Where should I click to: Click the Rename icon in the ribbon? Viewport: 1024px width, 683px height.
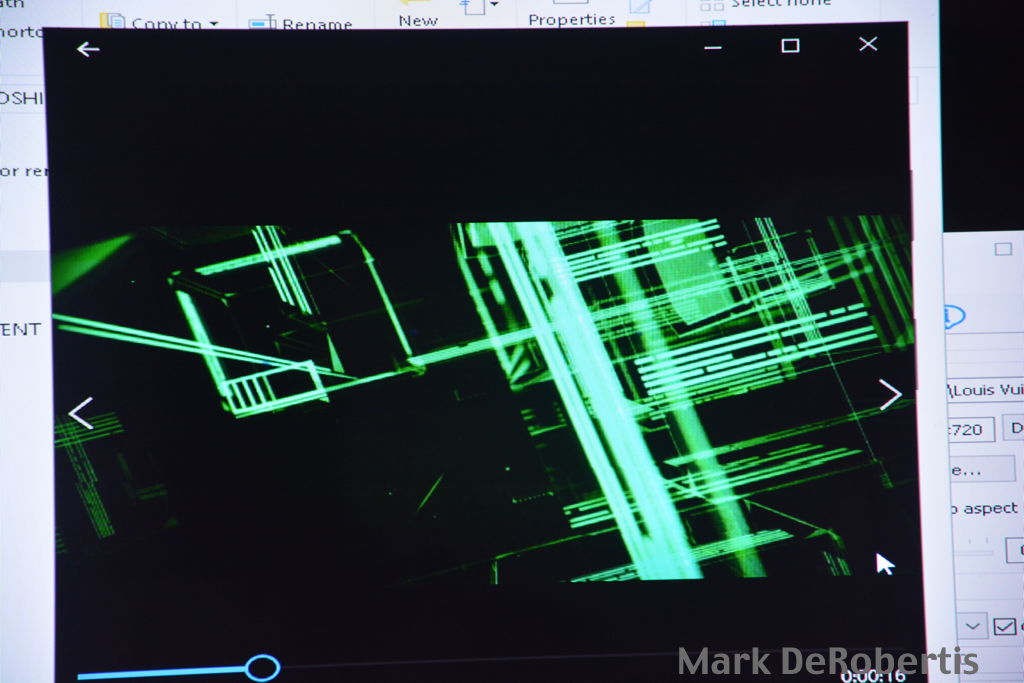tap(262, 23)
